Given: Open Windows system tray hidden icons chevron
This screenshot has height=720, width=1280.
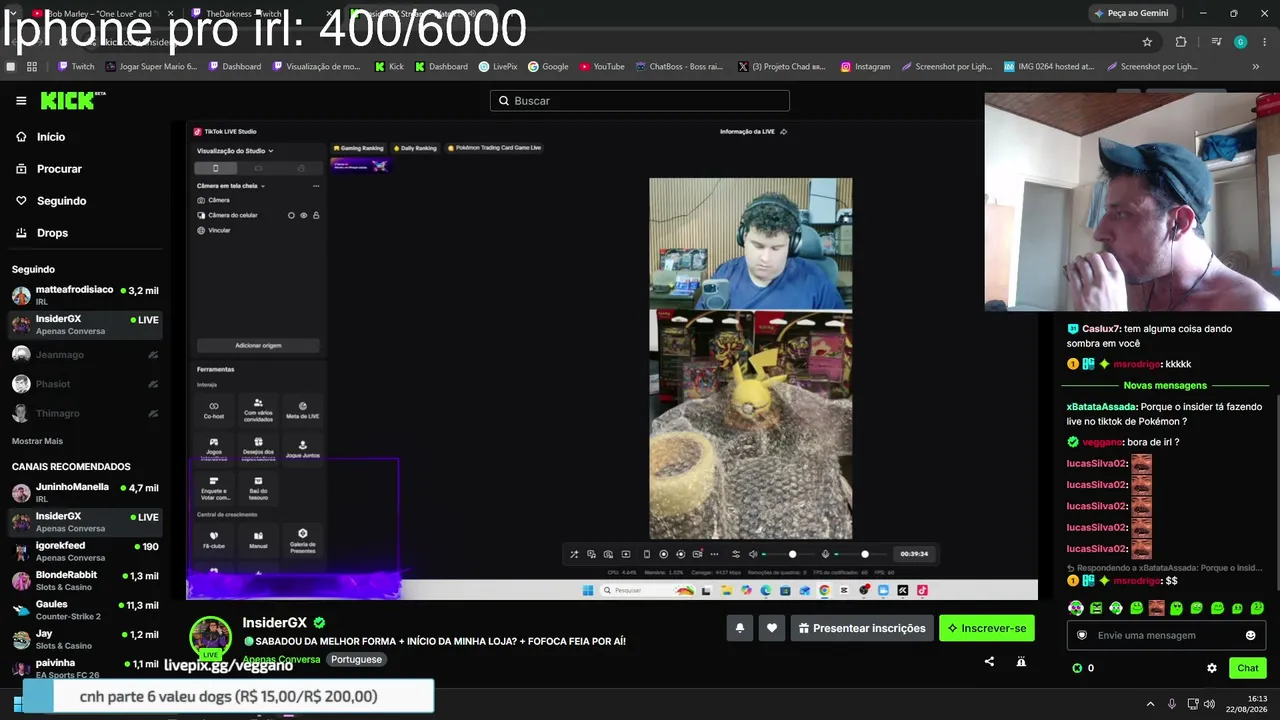Looking at the screenshot, I should pos(1150,704).
